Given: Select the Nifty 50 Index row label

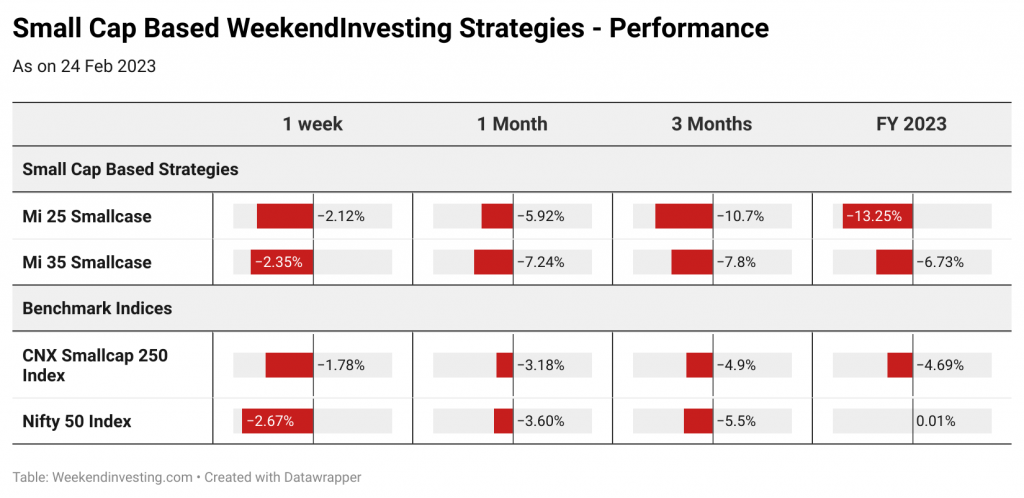Looking at the screenshot, I should (77, 422).
